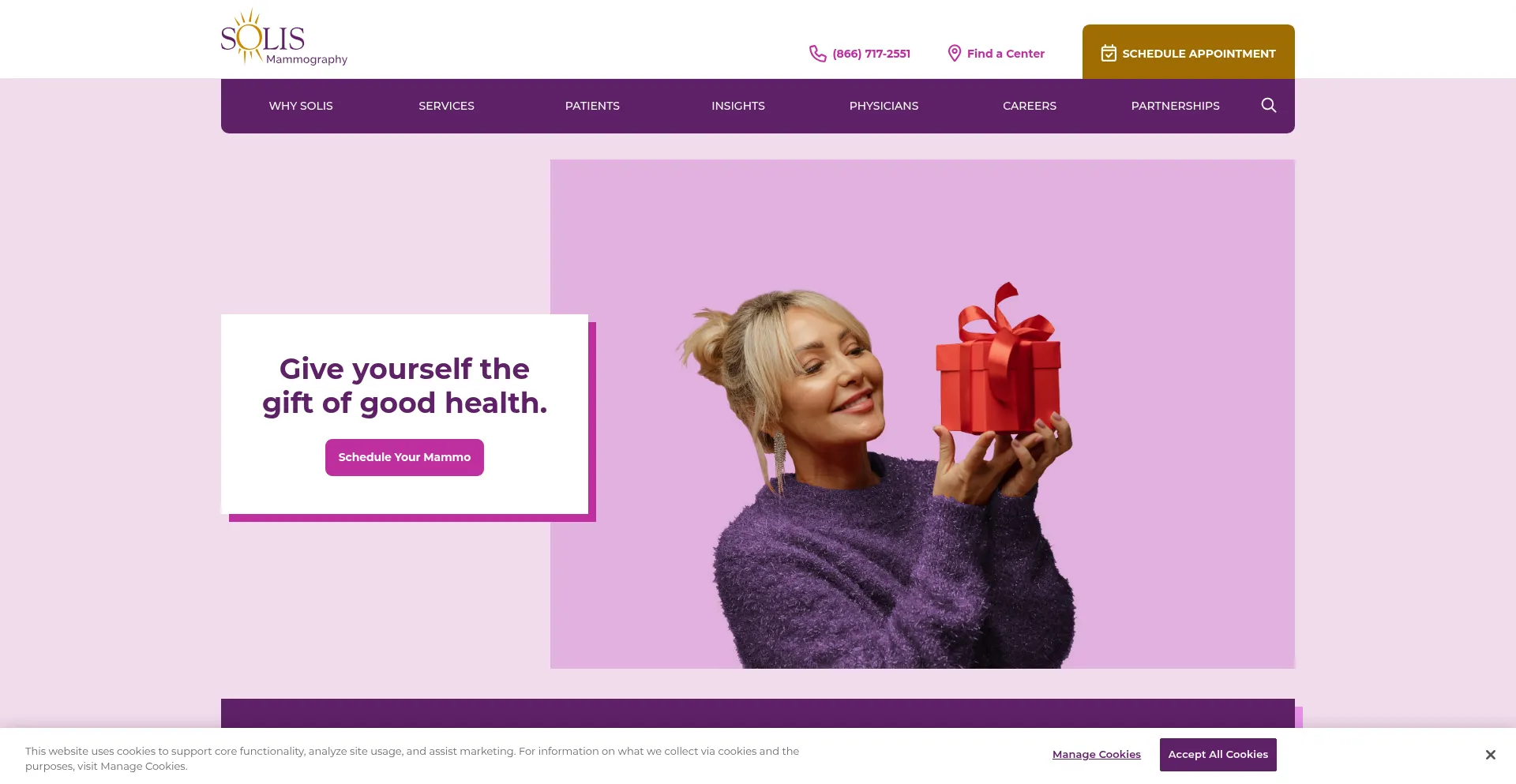
Task: Open the Physicians menu
Action: pyautogui.click(x=884, y=106)
